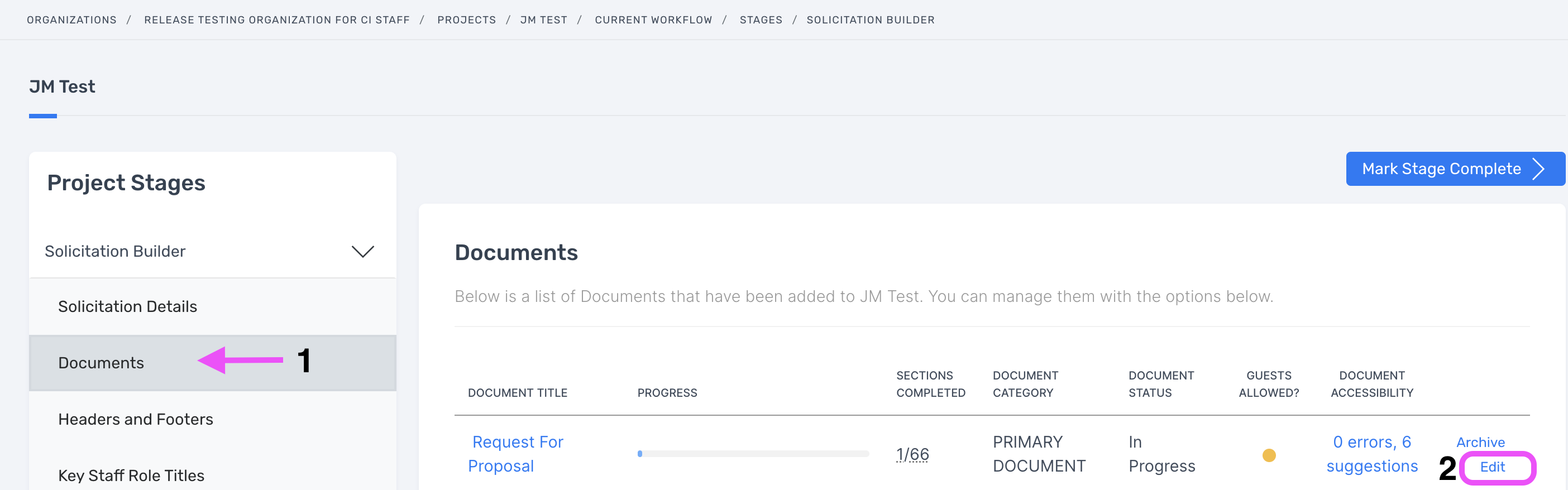Click the Documents section heading
This screenshot has width=1568, height=490.
click(516, 253)
